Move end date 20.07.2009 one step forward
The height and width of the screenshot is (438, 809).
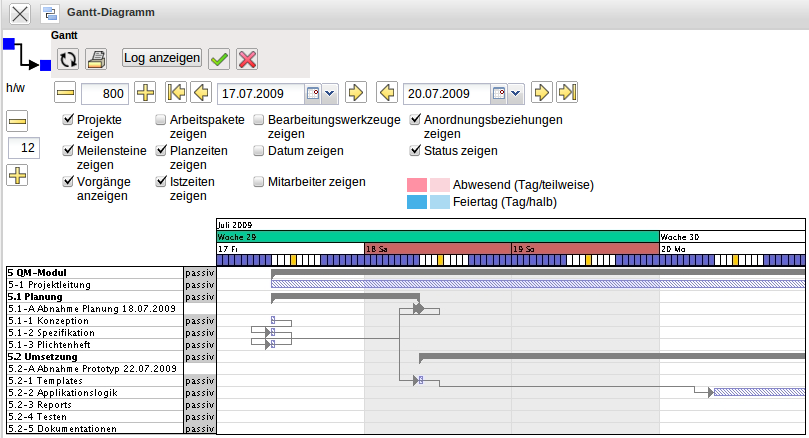click(541, 93)
